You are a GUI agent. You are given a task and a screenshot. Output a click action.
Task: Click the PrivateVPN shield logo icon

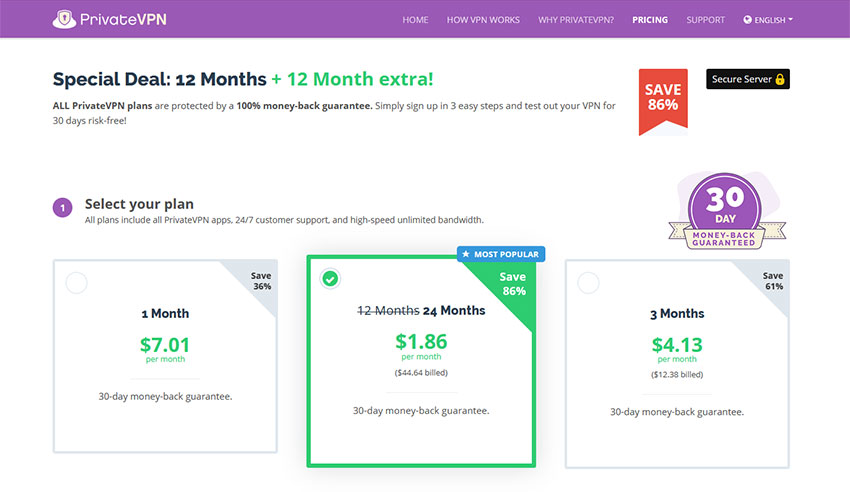coord(65,19)
